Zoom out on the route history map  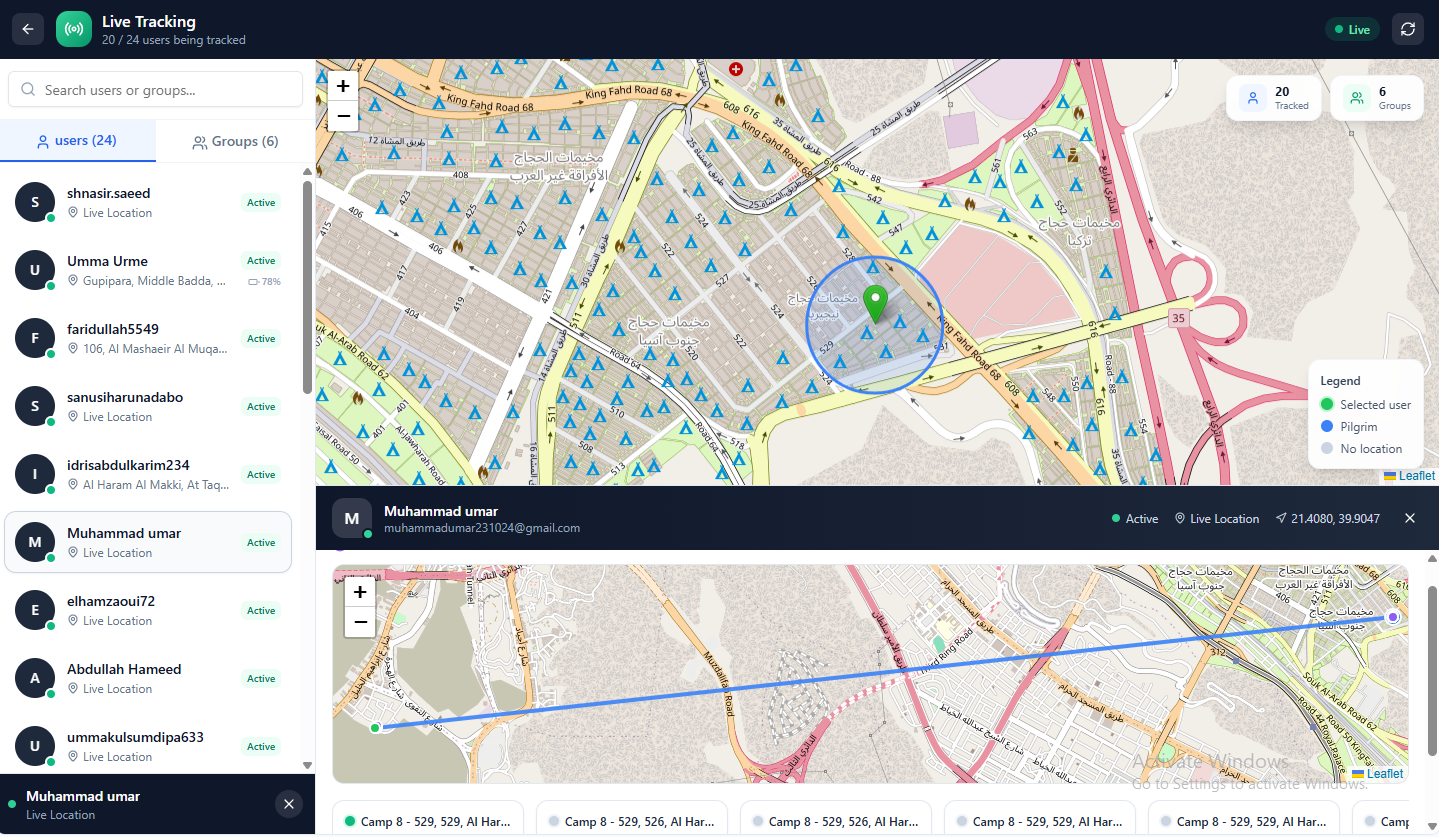point(360,622)
